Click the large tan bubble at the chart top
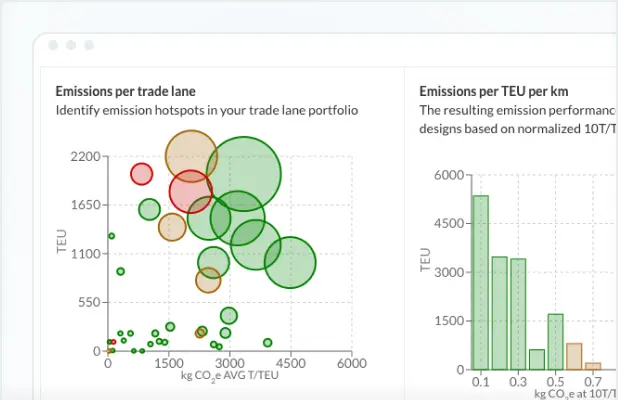 coord(191,154)
